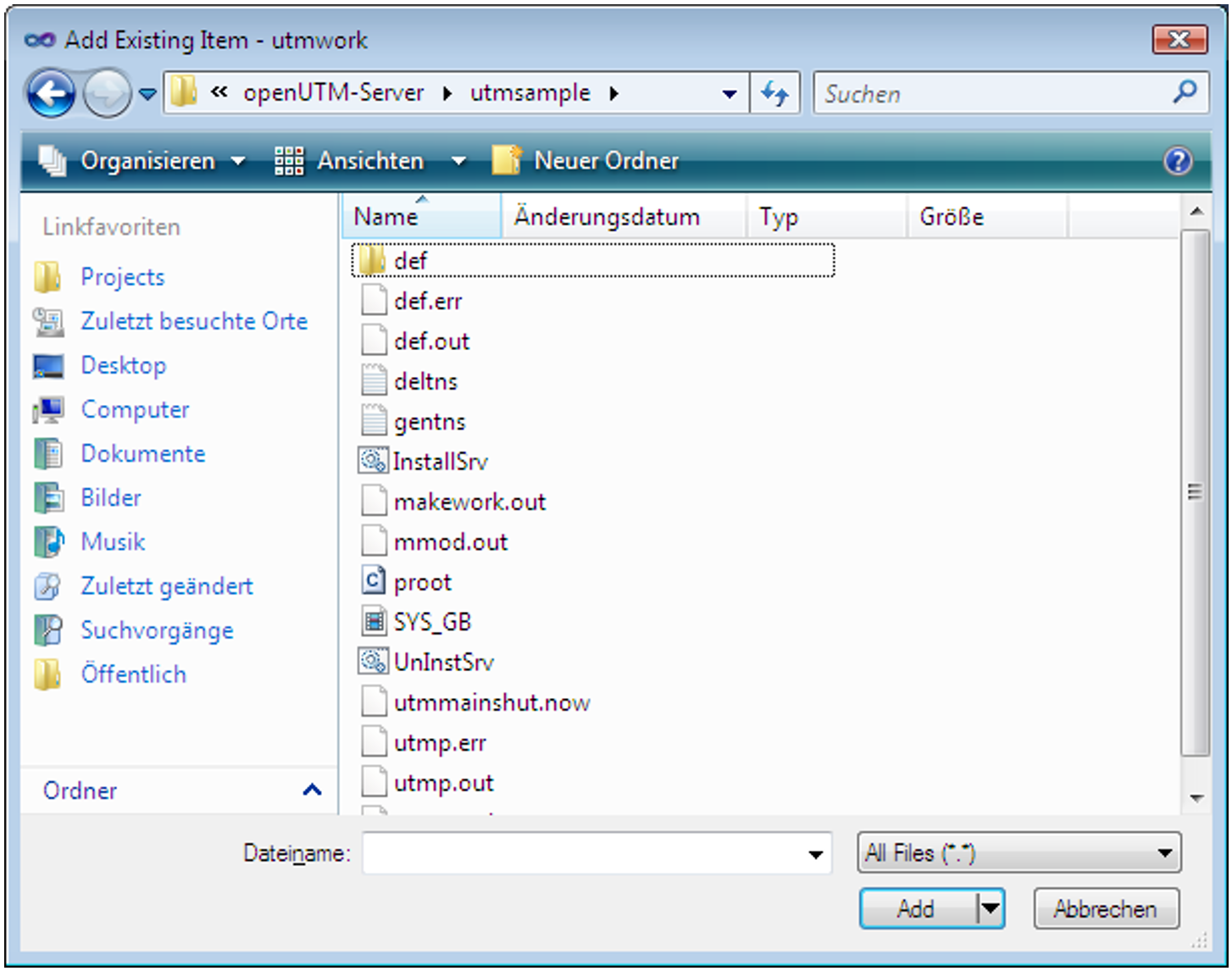
Task: Open the Add button split arrow
Action: pyautogui.click(x=990, y=909)
